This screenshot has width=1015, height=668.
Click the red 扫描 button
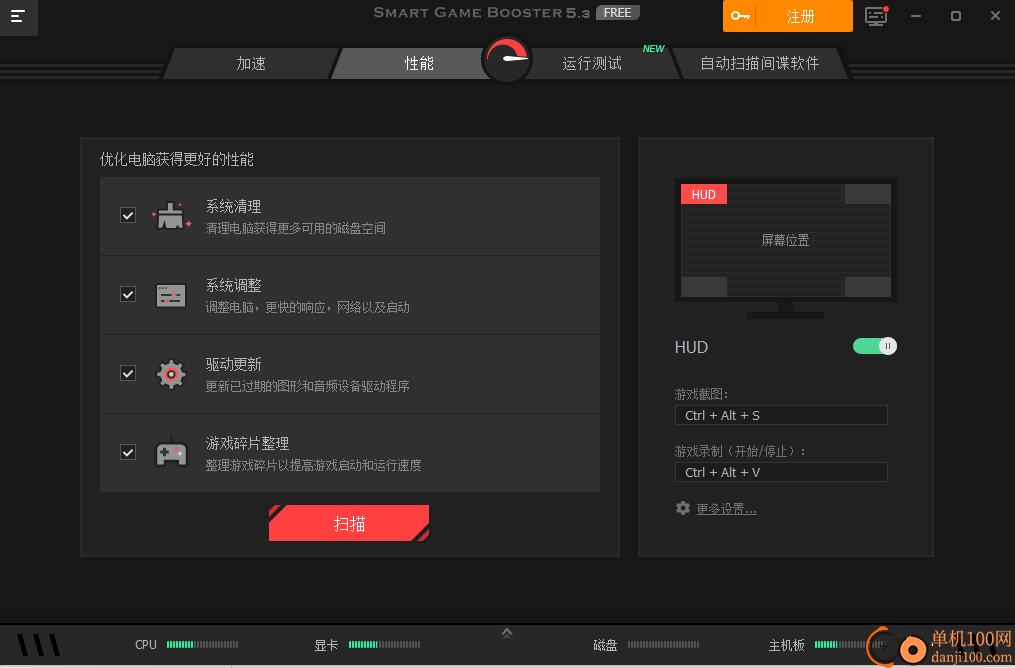tap(349, 523)
